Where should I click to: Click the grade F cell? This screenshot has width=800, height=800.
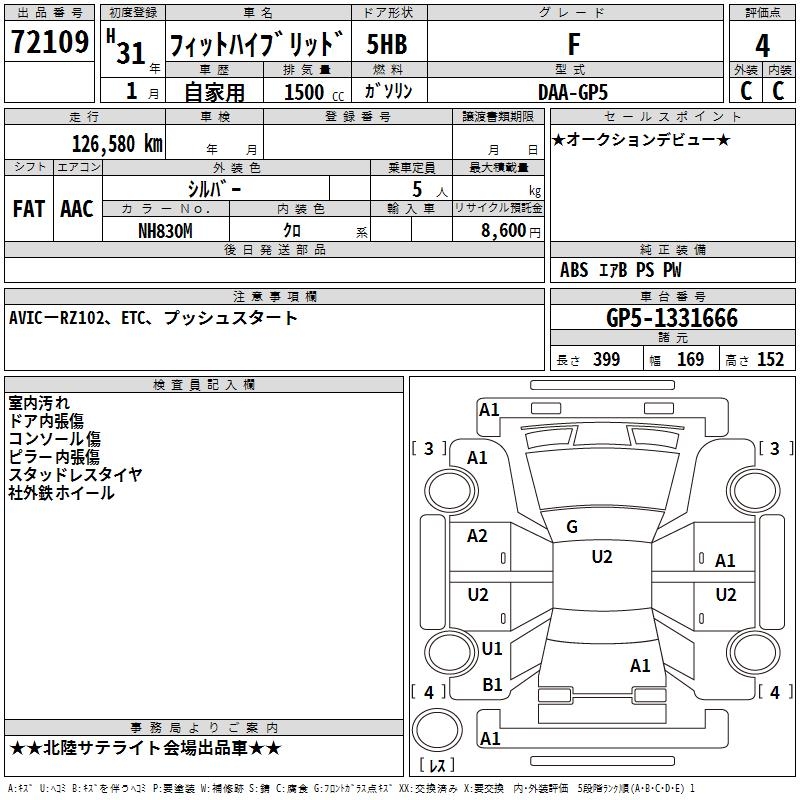pyautogui.click(x=573, y=44)
